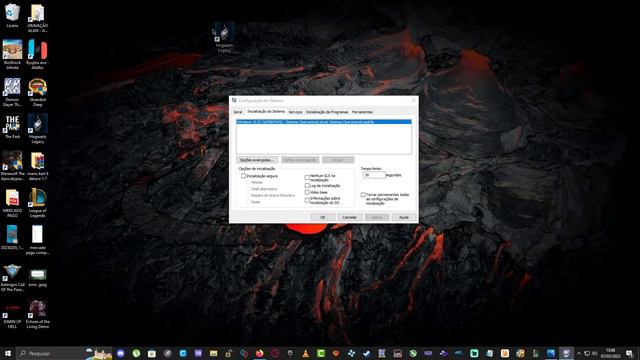Click the Opções avançadas button
640x360 pixels.
pyautogui.click(x=257, y=160)
